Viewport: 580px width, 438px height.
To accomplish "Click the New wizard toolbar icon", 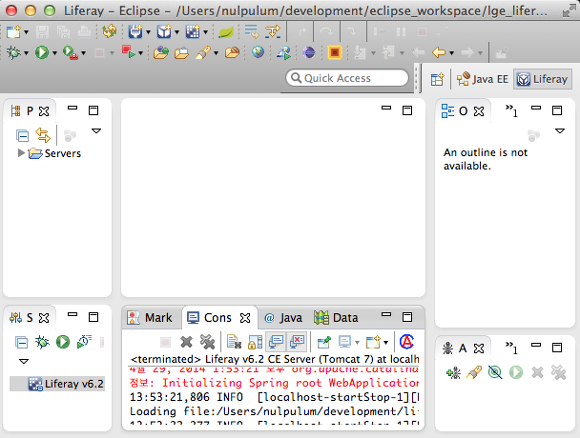I will click(x=14, y=32).
